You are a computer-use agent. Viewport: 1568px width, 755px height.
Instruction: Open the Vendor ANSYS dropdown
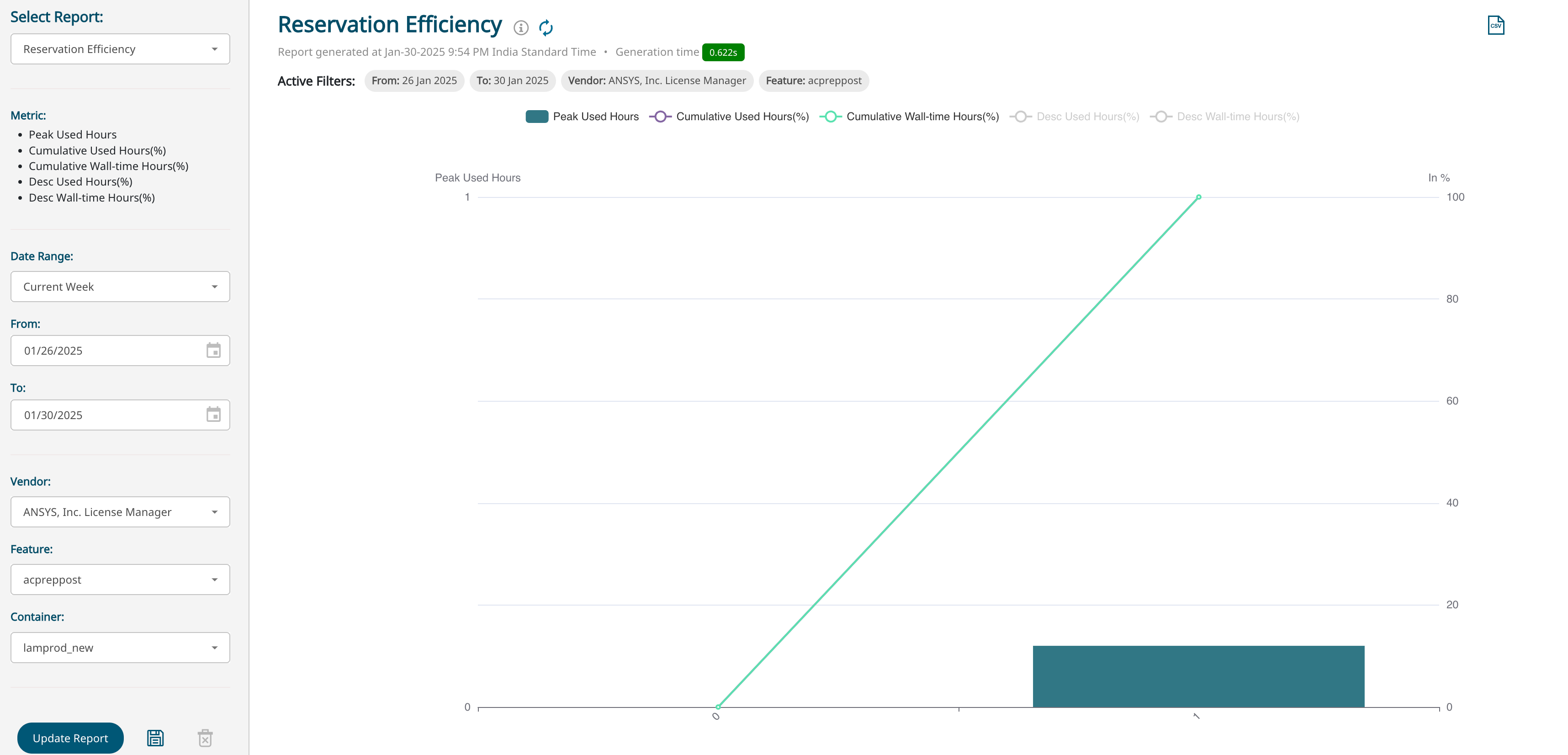coord(120,512)
